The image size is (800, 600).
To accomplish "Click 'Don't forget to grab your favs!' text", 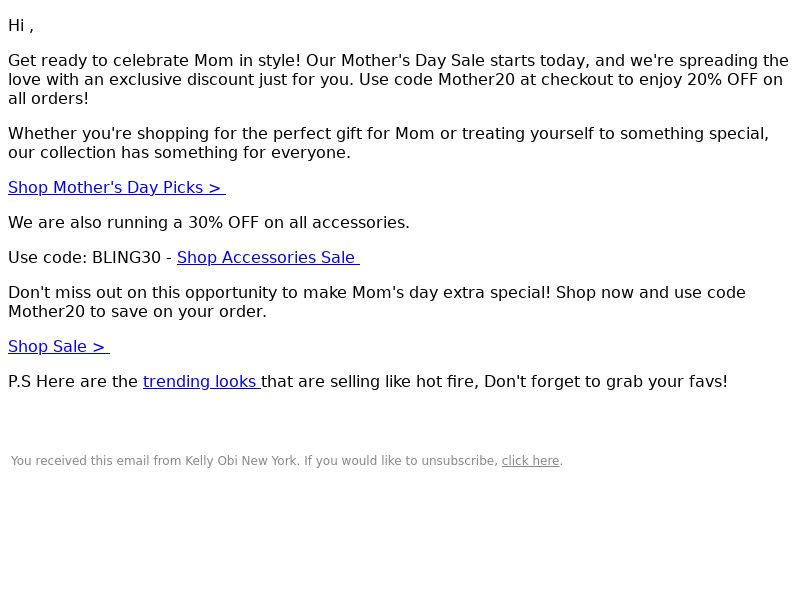I will pos(606,382).
